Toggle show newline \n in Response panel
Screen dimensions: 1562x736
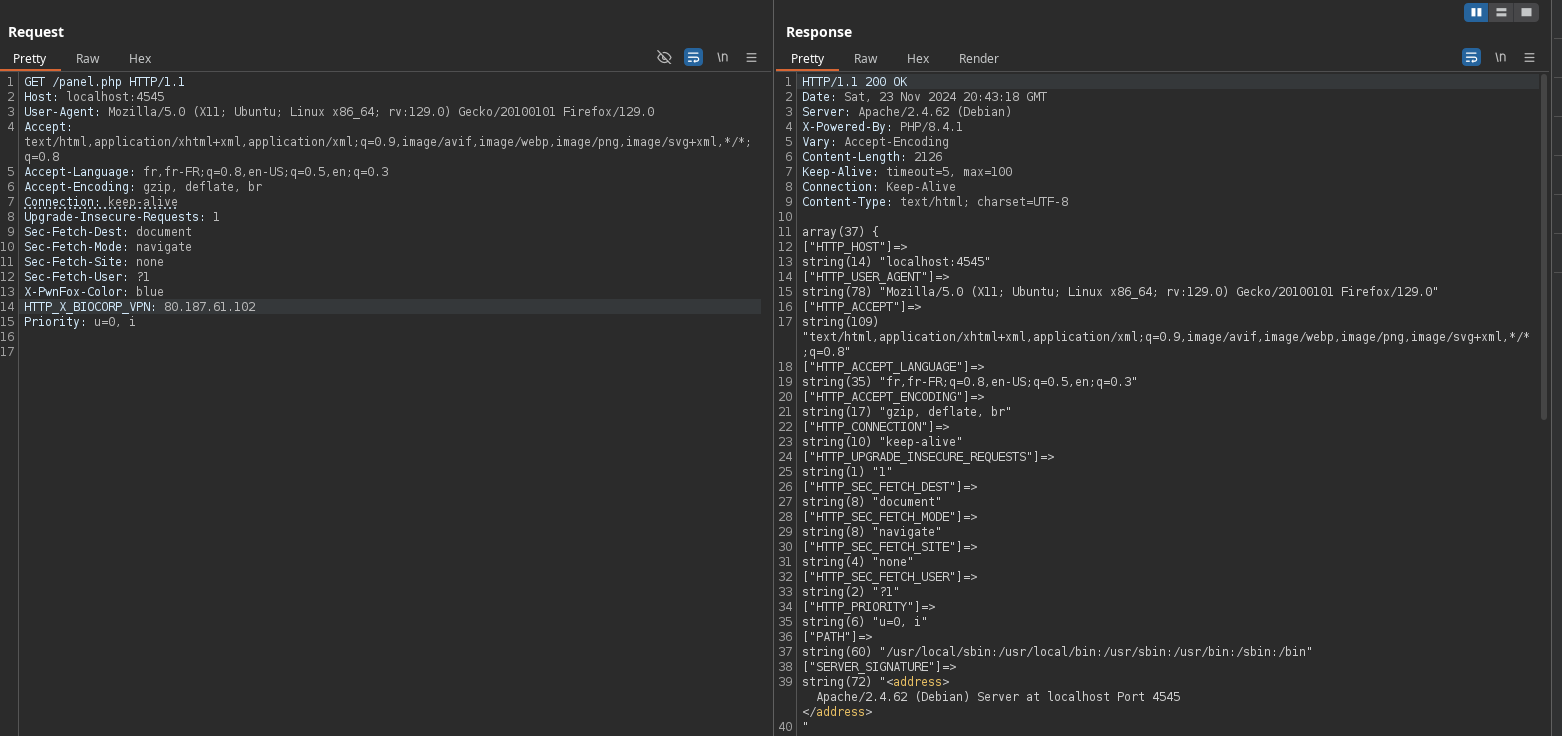(x=1500, y=58)
